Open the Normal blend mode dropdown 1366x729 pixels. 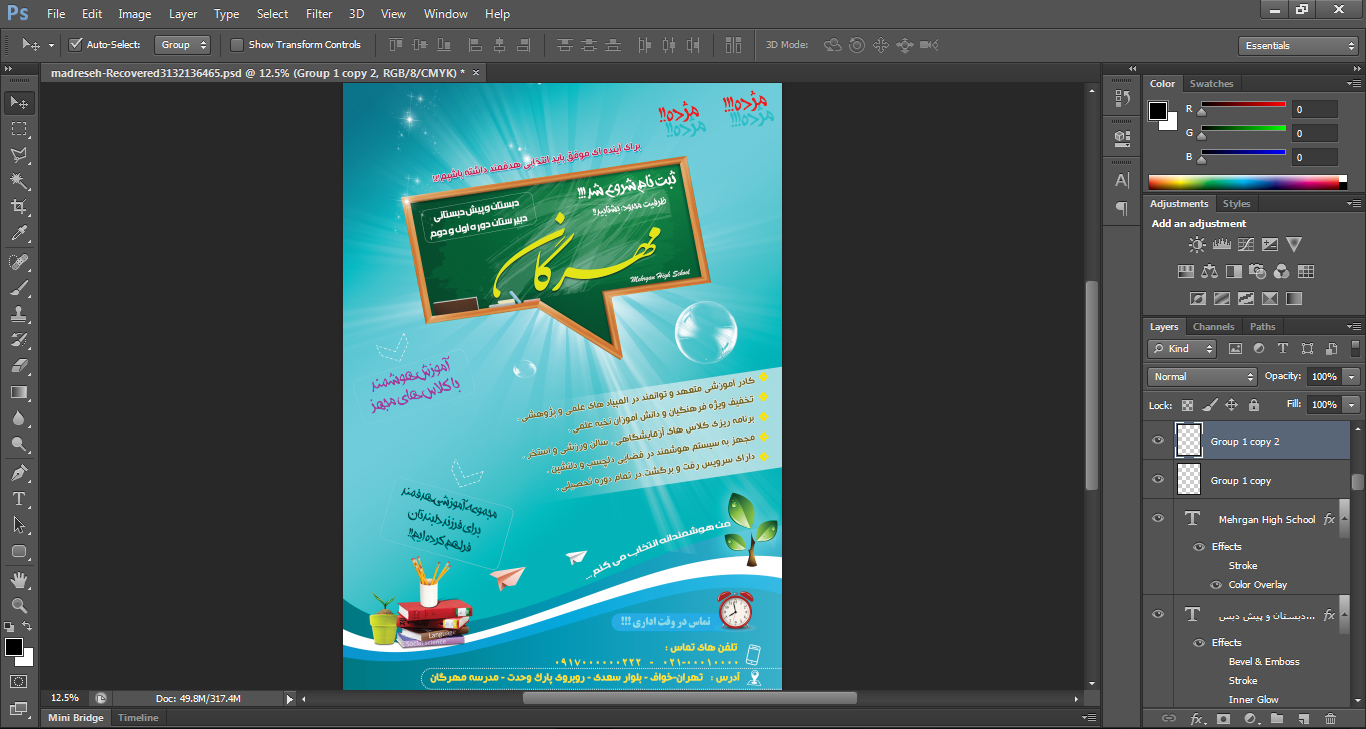tap(1202, 376)
